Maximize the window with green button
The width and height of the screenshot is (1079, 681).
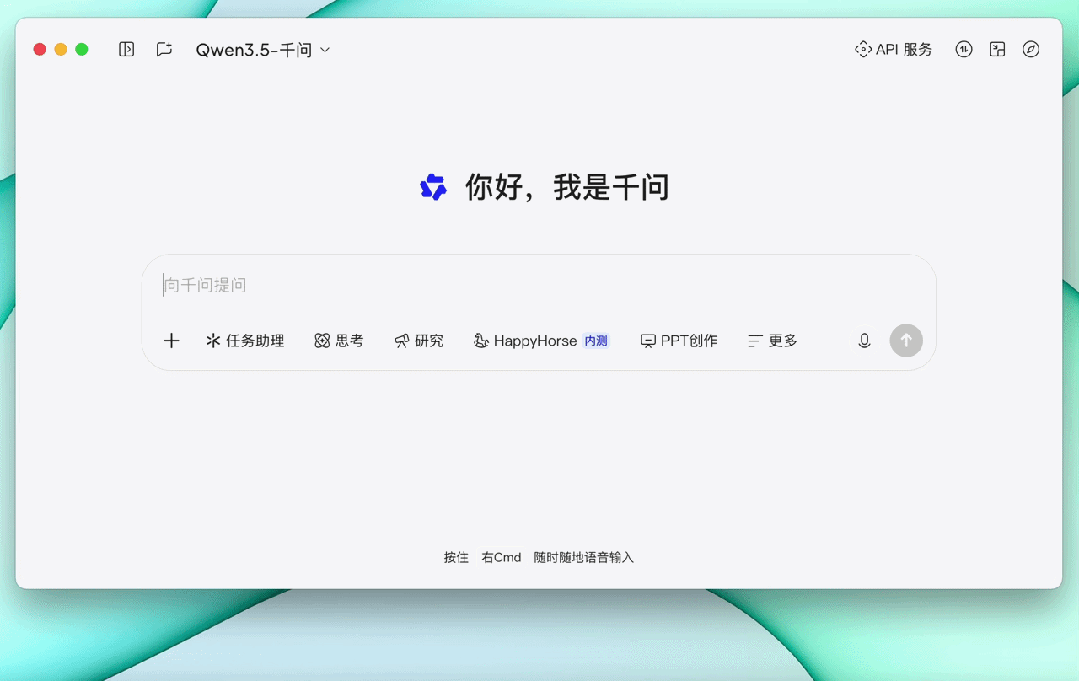pos(82,50)
